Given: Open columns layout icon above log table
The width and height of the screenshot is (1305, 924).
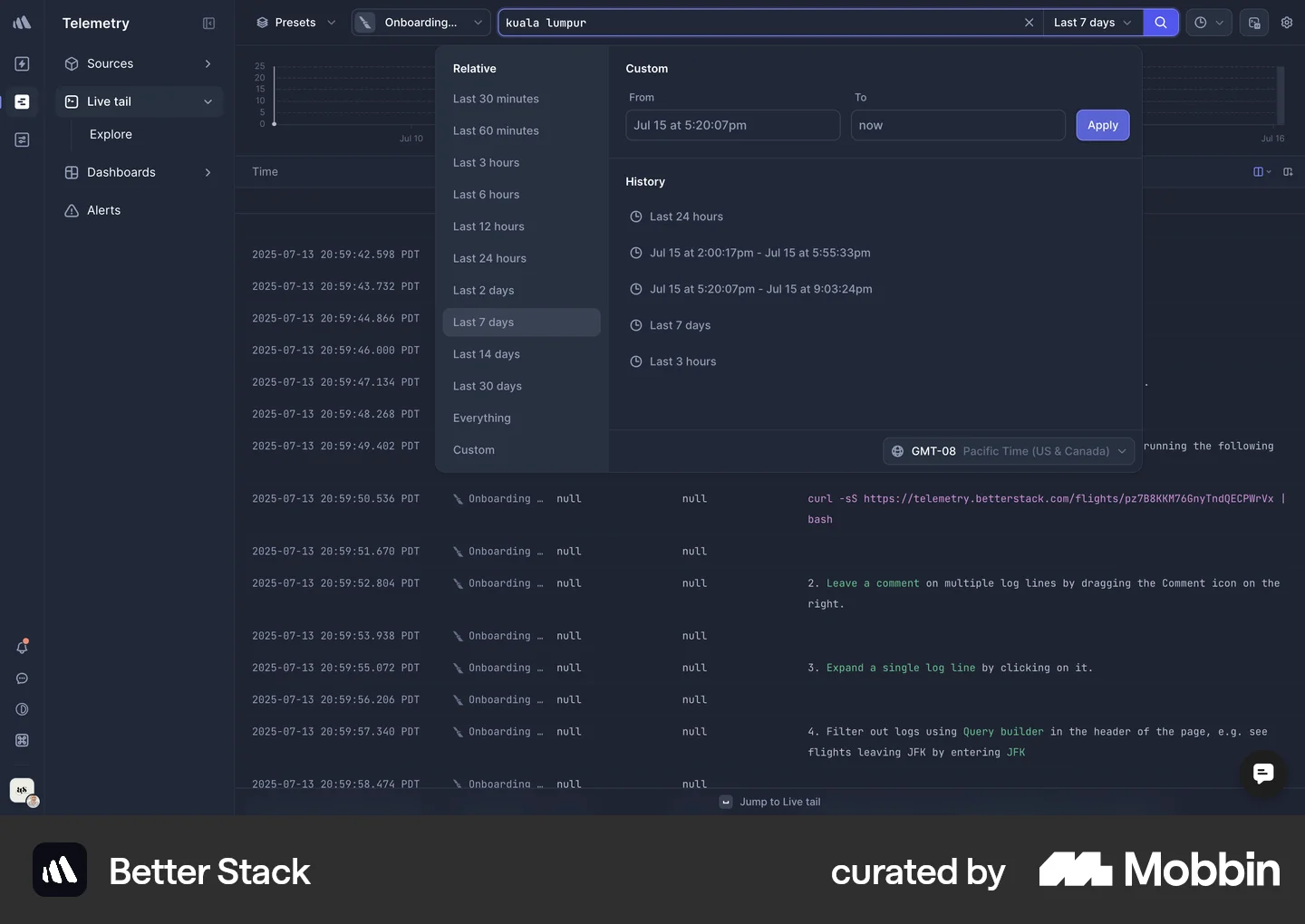Looking at the screenshot, I should (x=1261, y=172).
